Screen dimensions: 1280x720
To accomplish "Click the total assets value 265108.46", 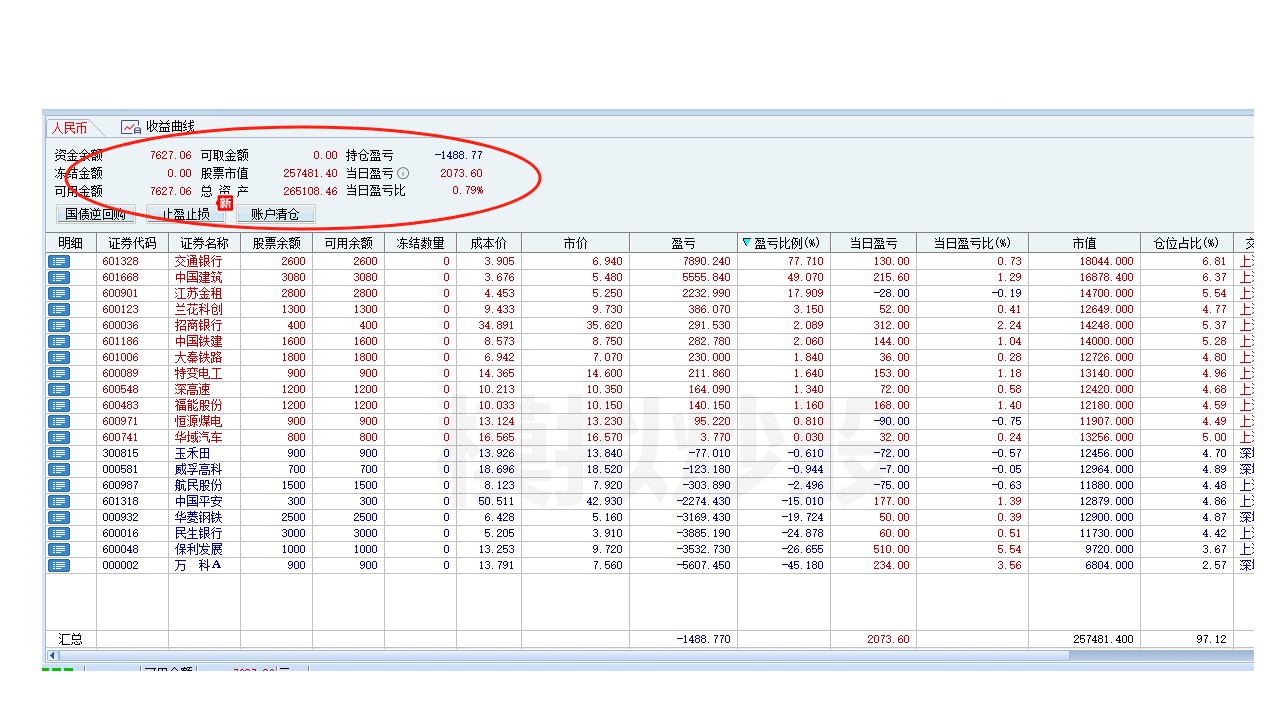I will pos(310,191).
